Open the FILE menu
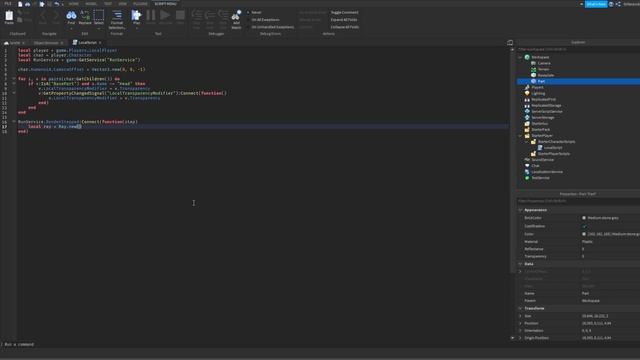The width and height of the screenshot is (640, 360). (8, 4)
